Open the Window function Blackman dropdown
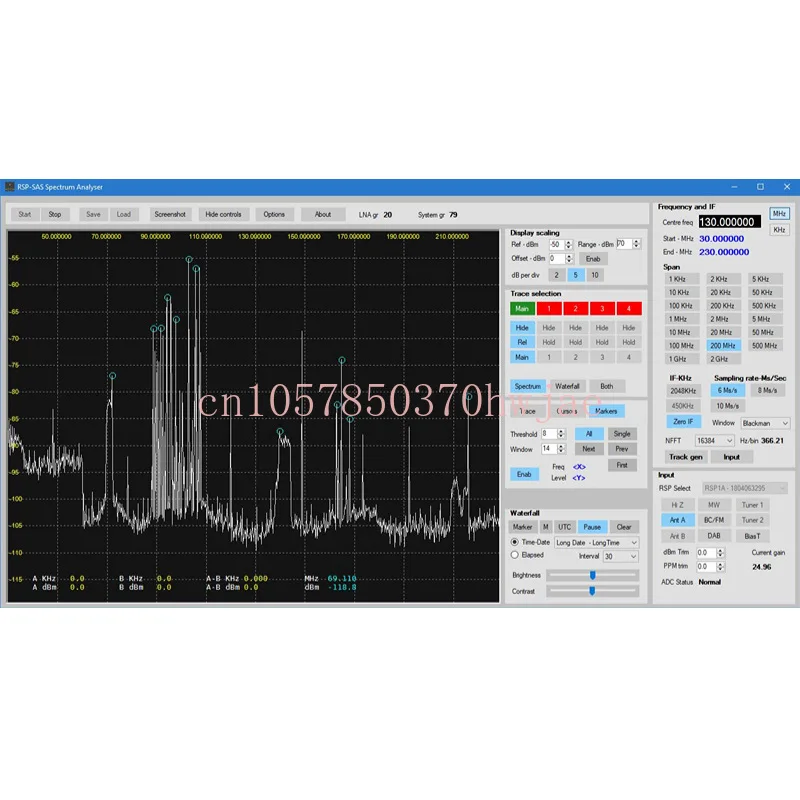 [765, 423]
